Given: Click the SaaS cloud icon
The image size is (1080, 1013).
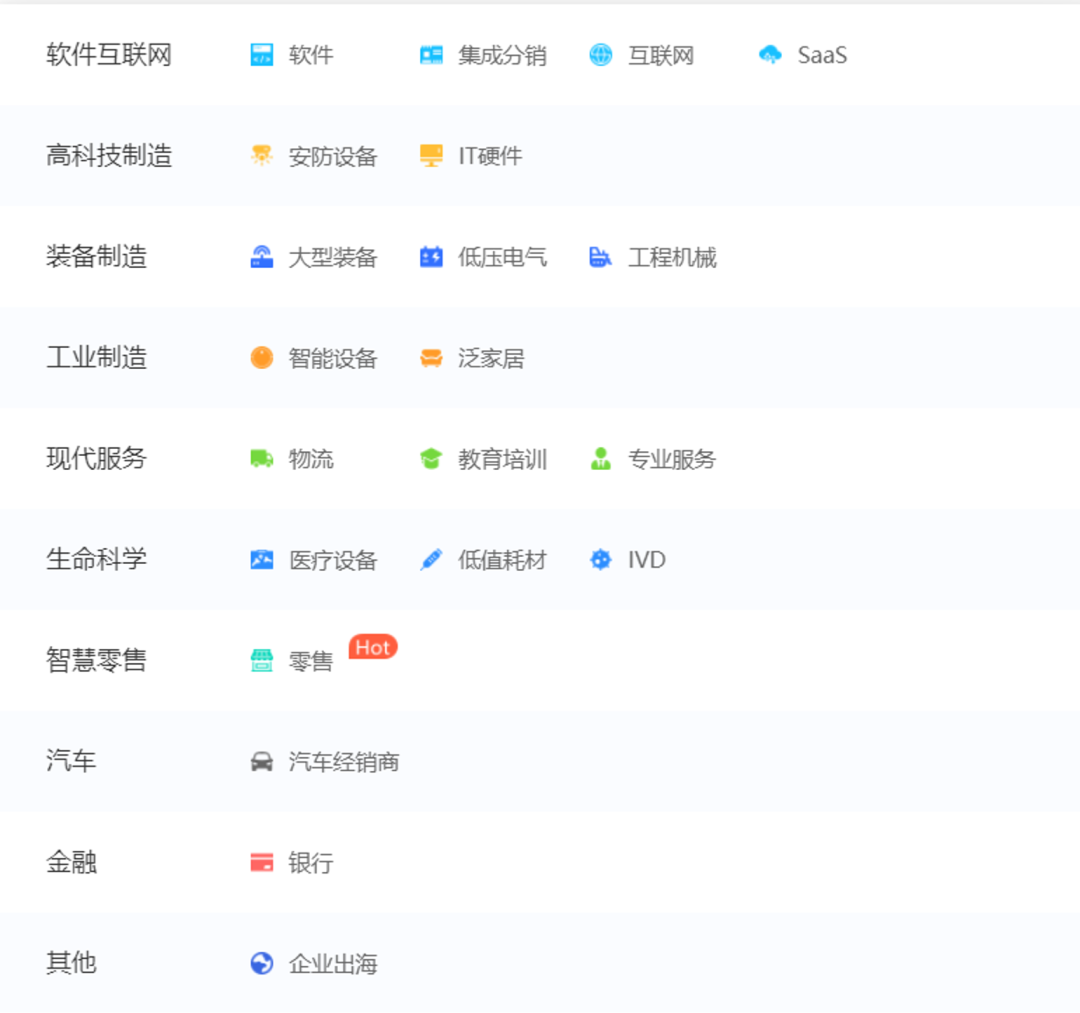Looking at the screenshot, I should pos(770,54).
